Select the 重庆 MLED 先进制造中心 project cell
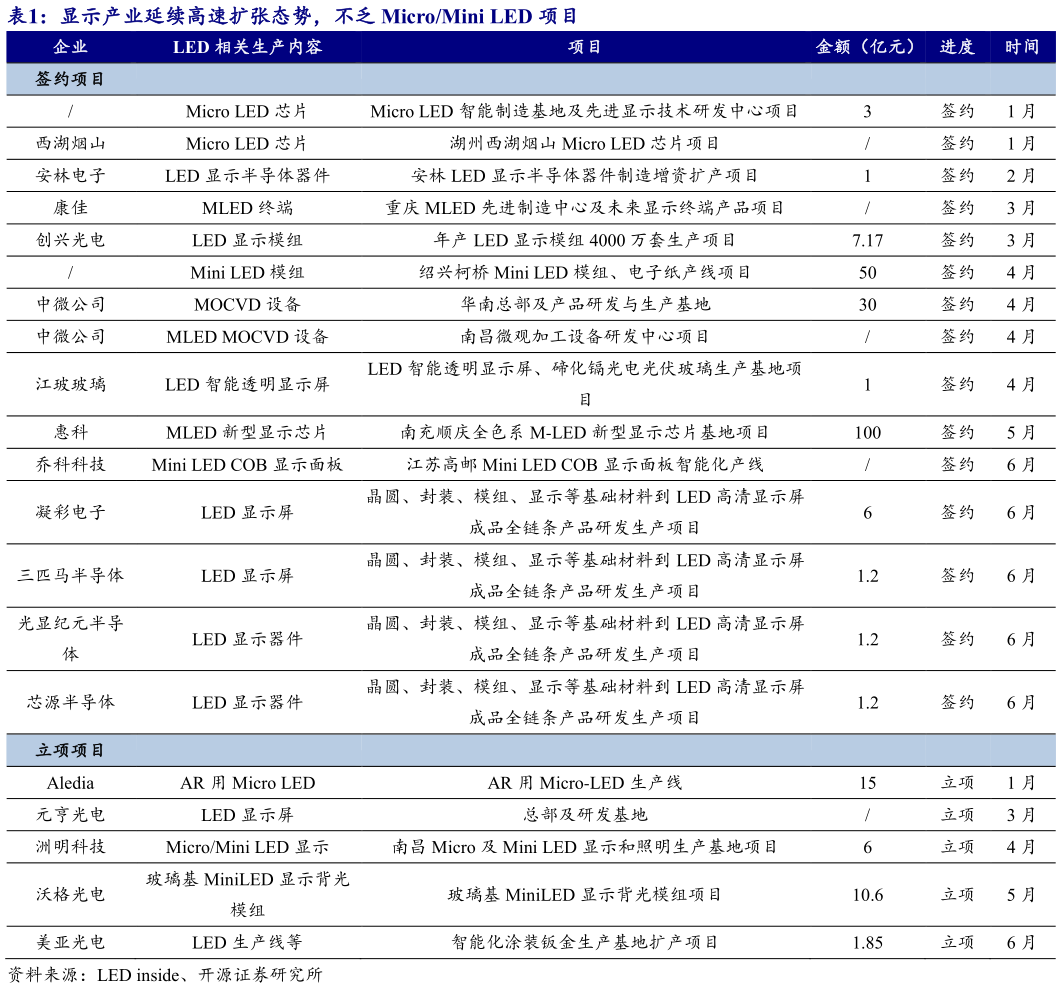1061x988 pixels. click(584, 208)
